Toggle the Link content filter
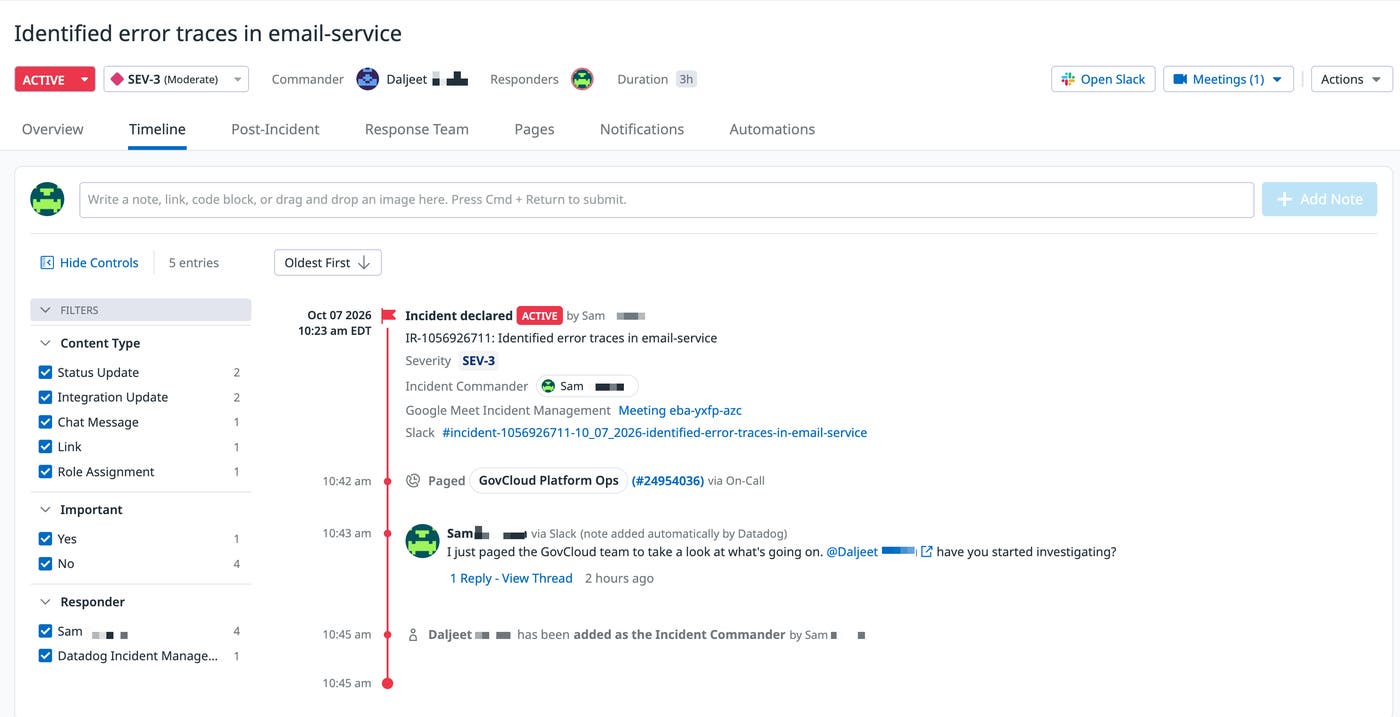The width and height of the screenshot is (1400, 717). 45,447
